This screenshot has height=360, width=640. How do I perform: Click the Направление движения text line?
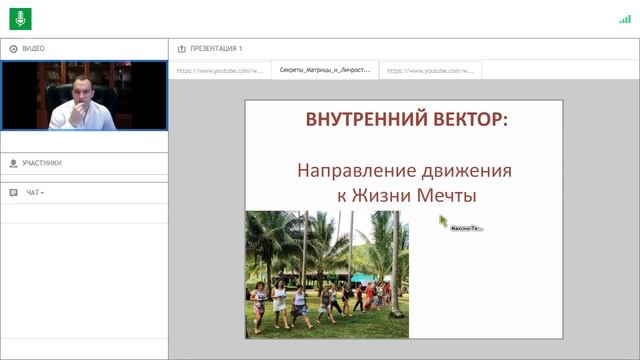click(x=404, y=170)
